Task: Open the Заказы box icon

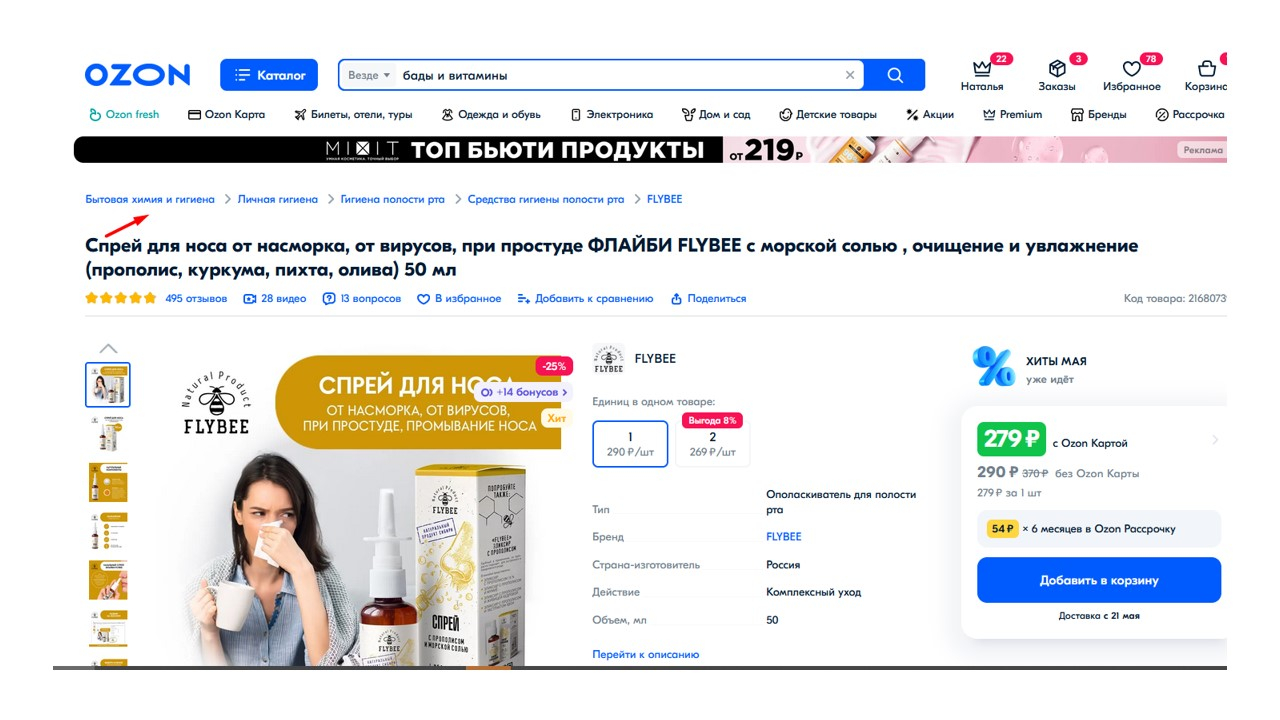Action: 1057,69
